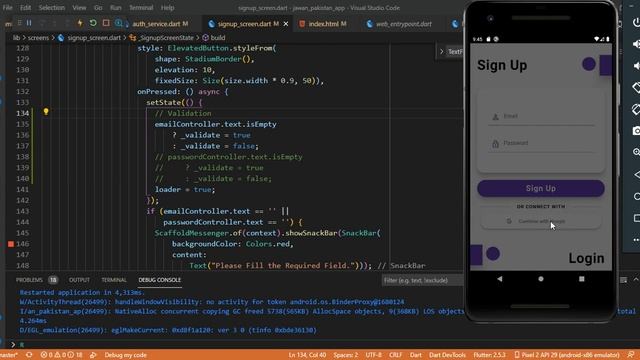Click emulator volume up icon
Image resolution: width=640 pixels, height=360 pixels.
click(x=636, y=44)
